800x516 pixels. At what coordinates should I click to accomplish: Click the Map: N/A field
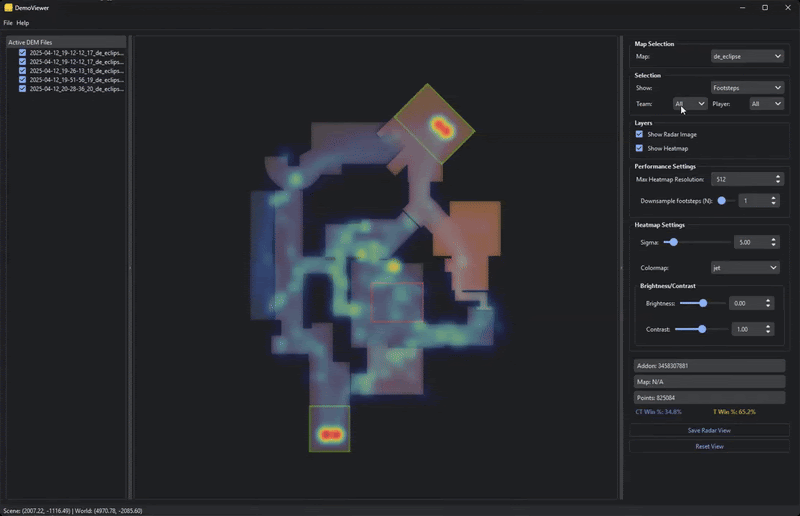pos(709,382)
